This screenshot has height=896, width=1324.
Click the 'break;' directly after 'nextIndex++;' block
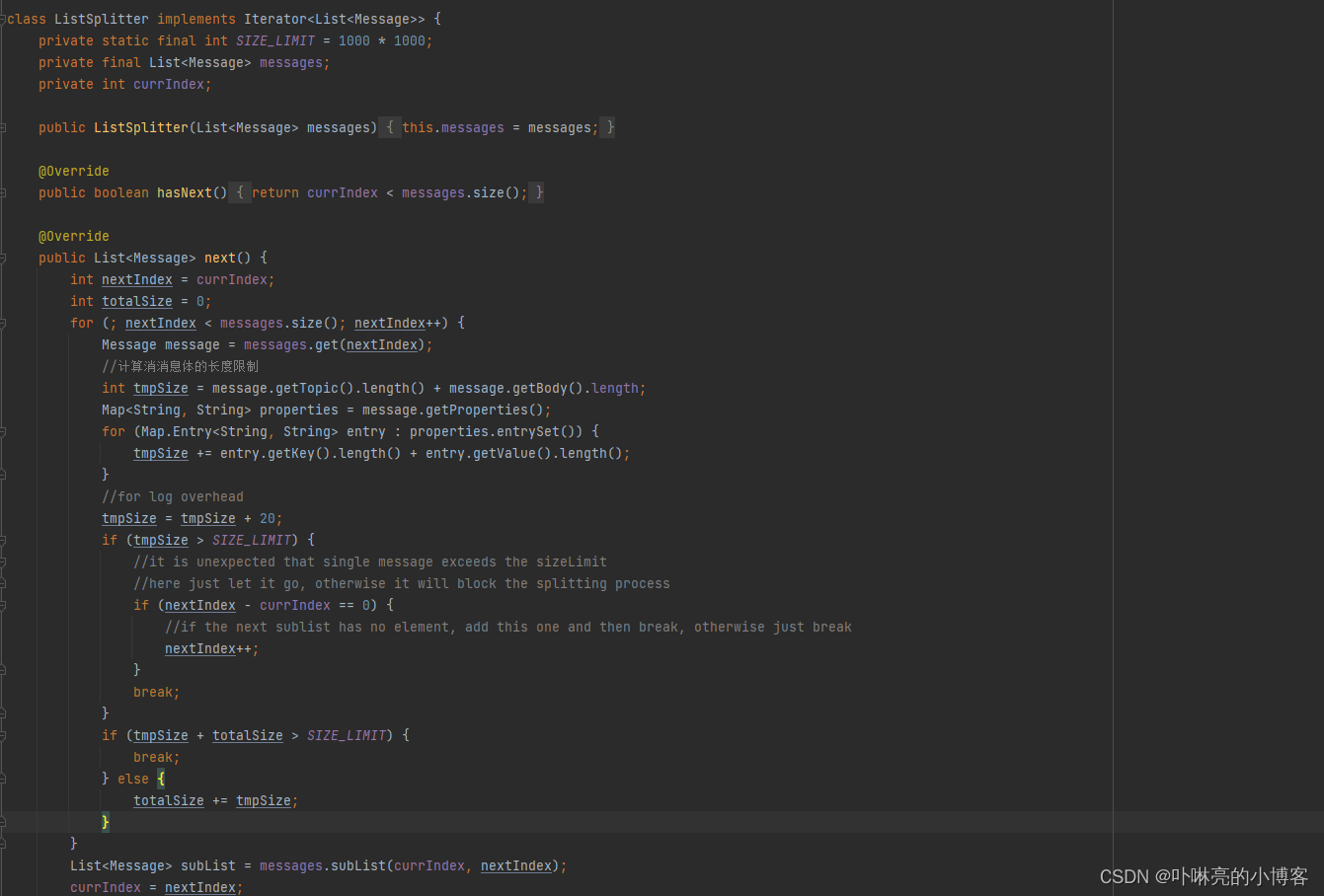click(157, 692)
